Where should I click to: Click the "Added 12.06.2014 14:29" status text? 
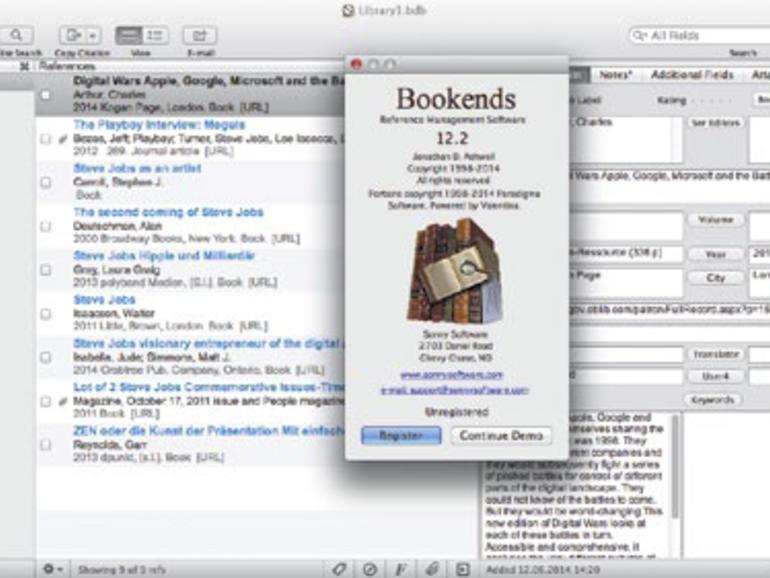tap(543, 570)
